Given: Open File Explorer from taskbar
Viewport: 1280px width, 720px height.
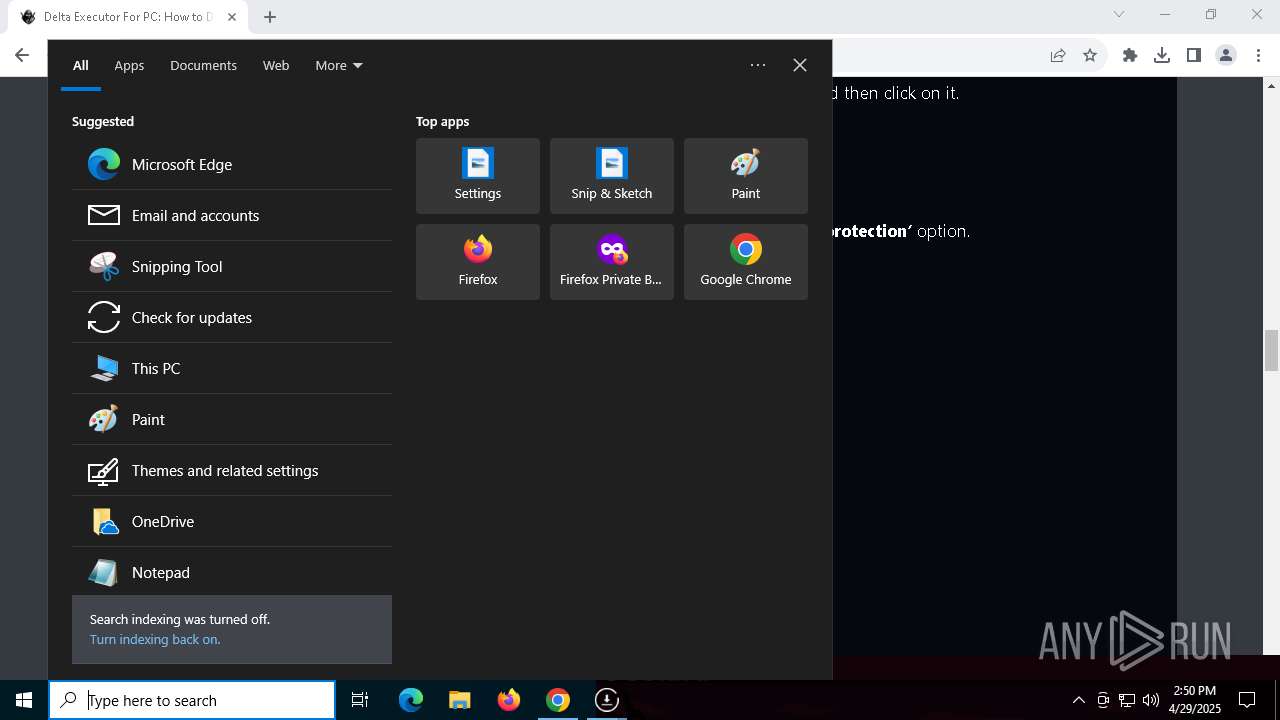Looking at the screenshot, I should click(460, 700).
